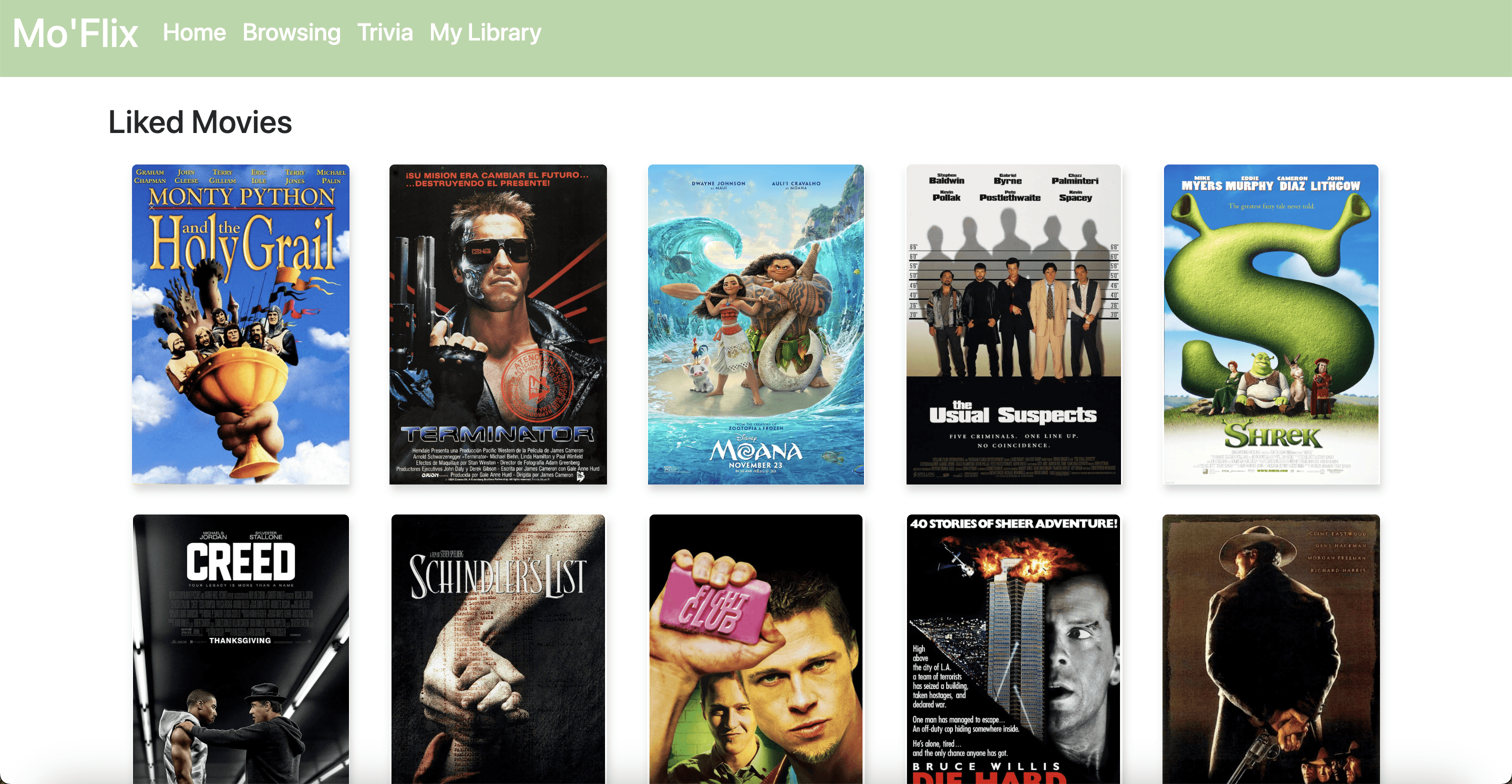Open The Usual Suspects poster
This screenshot has width=1512, height=784.
pos(1013,324)
